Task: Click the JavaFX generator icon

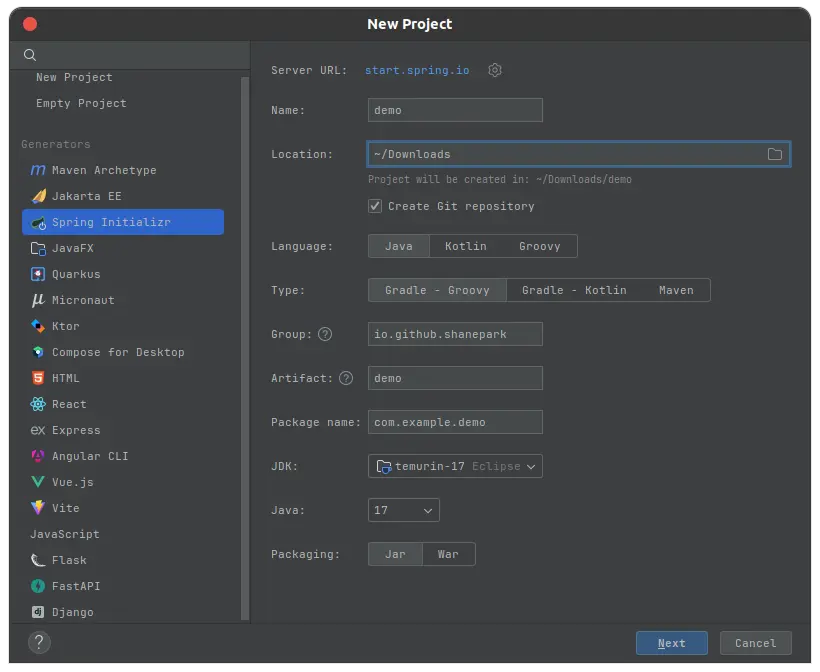Action: pyautogui.click(x=38, y=248)
